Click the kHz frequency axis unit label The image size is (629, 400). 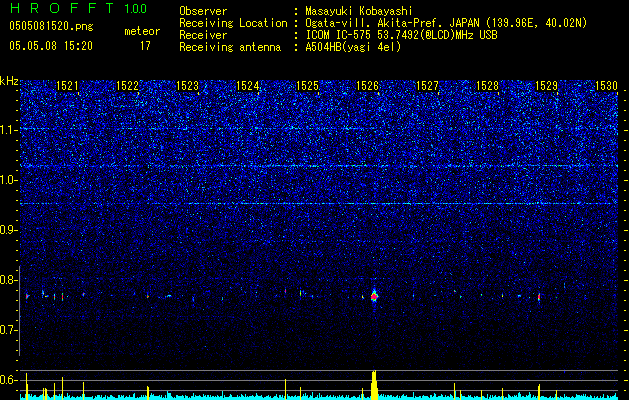point(9,81)
